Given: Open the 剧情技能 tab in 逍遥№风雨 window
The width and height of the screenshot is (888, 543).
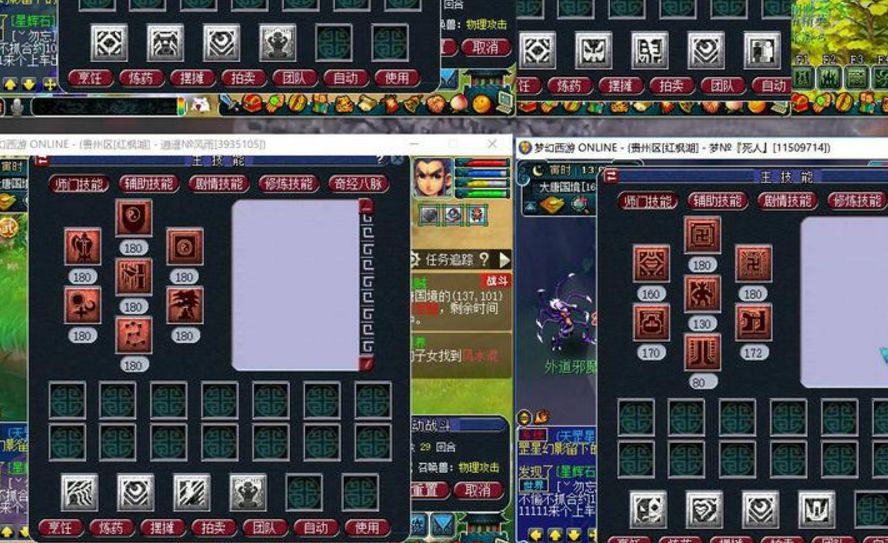Looking at the screenshot, I should pos(219,183).
